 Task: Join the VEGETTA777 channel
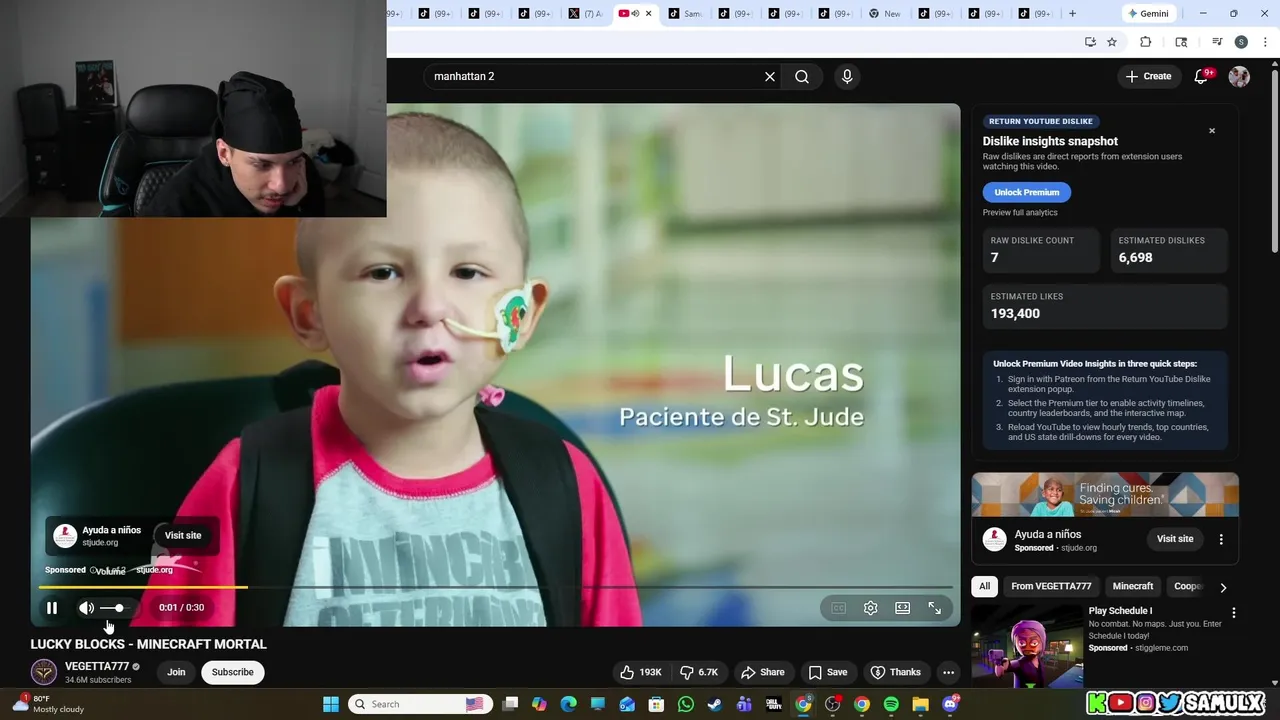pos(176,672)
